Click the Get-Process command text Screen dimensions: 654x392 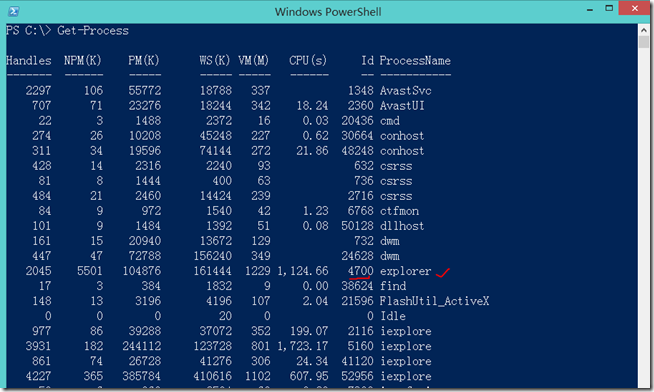(x=93, y=30)
